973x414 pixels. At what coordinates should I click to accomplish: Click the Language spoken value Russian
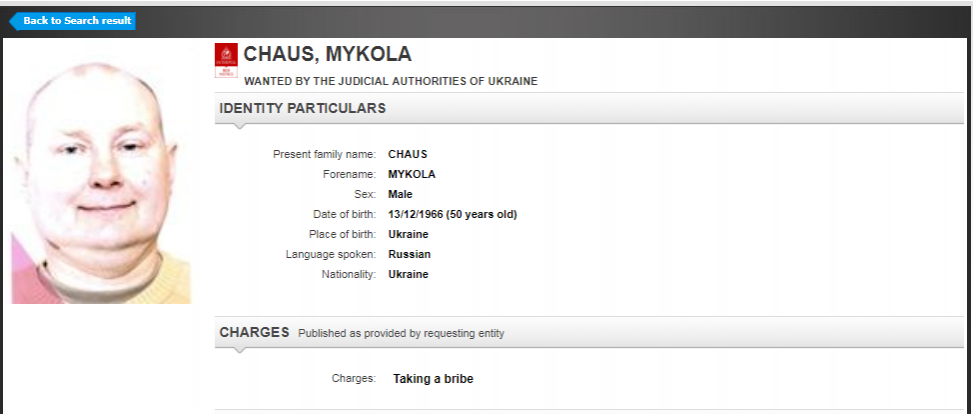click(x=409, y=254)
